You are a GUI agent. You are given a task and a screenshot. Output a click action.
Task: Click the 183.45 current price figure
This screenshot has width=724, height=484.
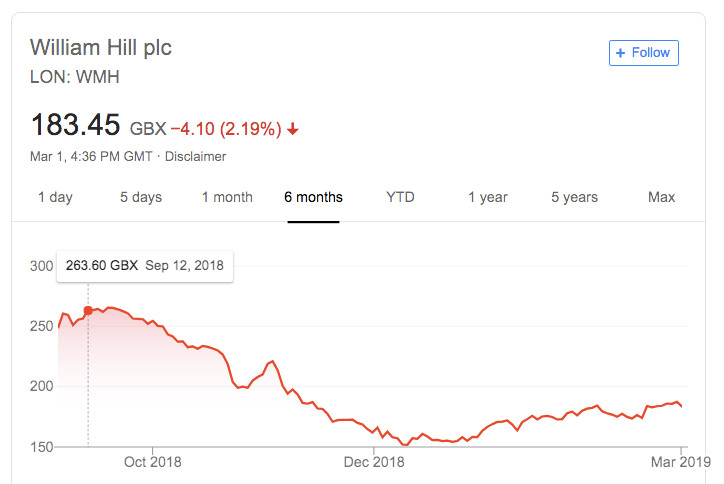point(75,125)
